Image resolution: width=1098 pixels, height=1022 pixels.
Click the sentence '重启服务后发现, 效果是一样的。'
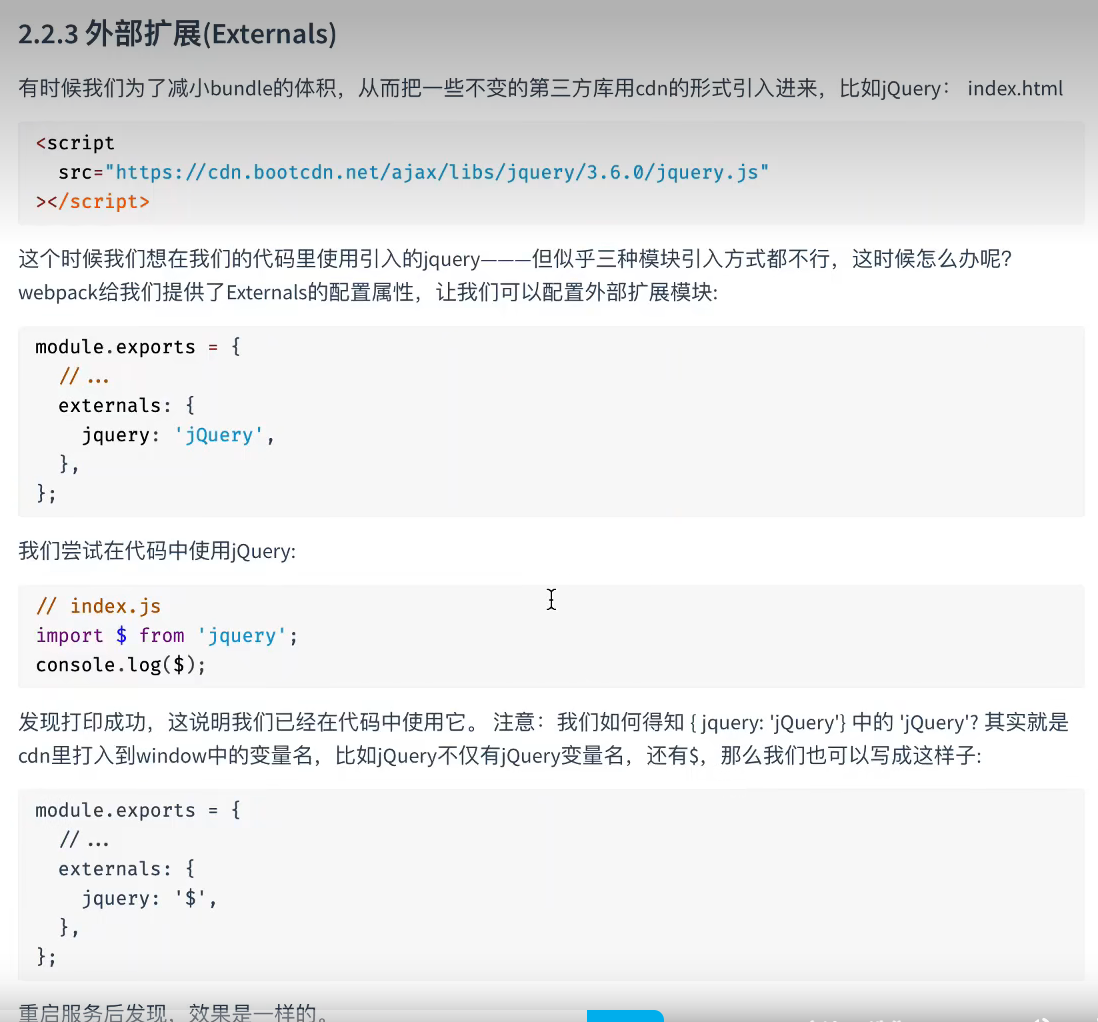[x=173, y=1011]
